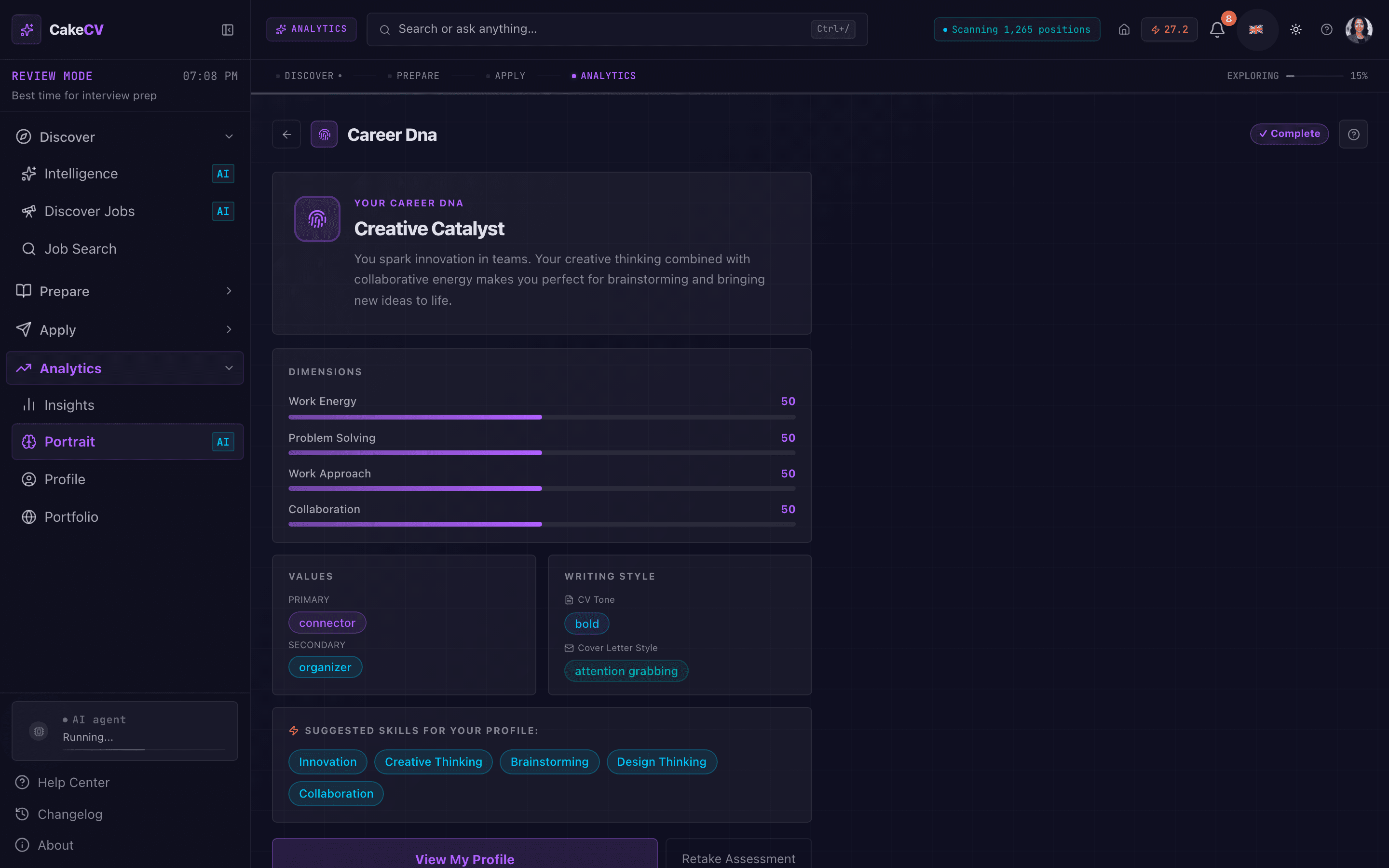Open help question icon in top bar
Screen dimensions: 1389x868
[1326, 29]
